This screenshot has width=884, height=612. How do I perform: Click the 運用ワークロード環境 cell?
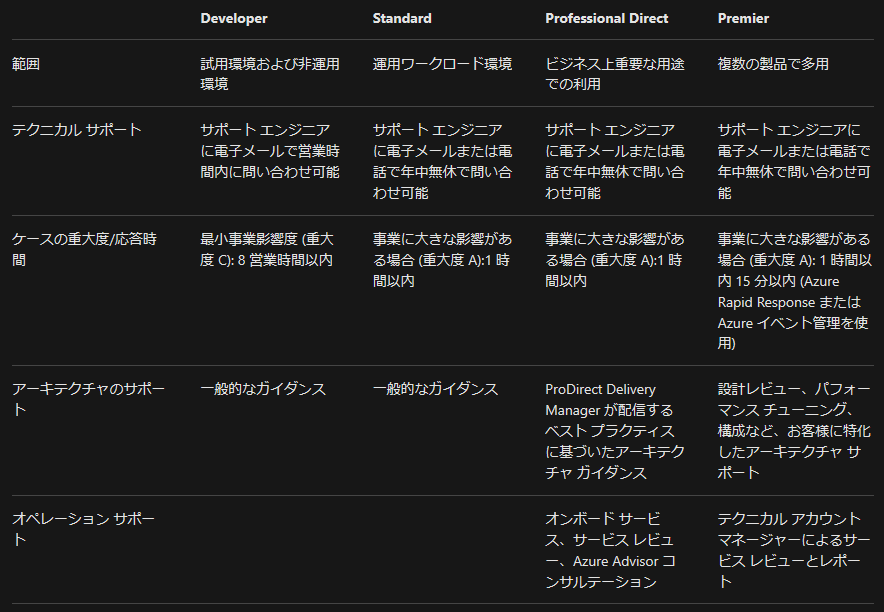coord(442,64)
